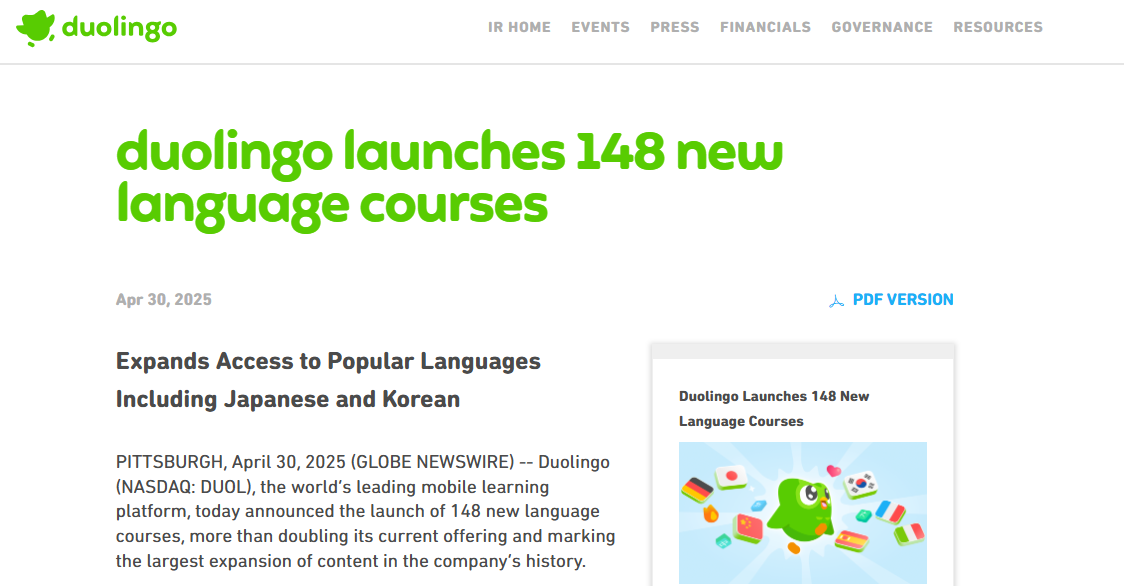The width and height of the screenshot is (1124, 586).
Task: Click the text 'PITTSBURGH, April 30, 2025 (GLOBE NEWSWIRE)'
Action: 315,462
